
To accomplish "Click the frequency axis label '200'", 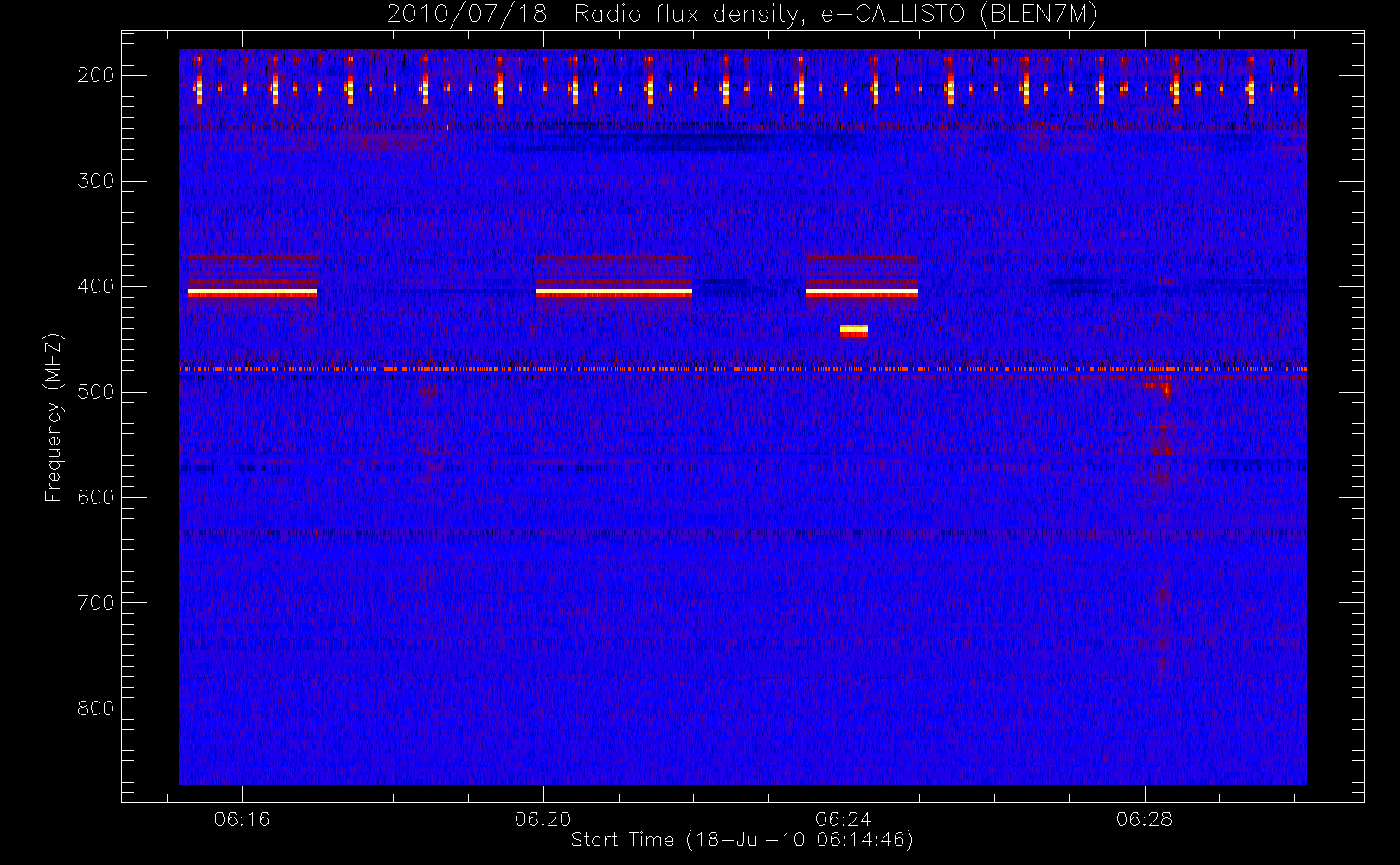I will coord(96,75).
